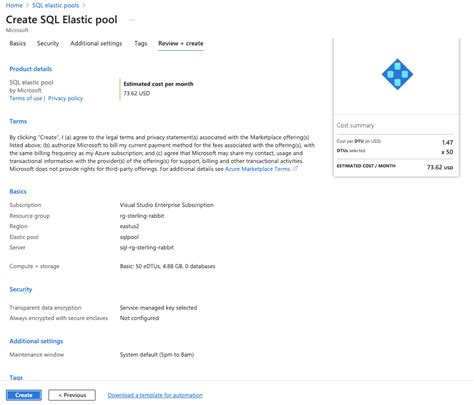Download a template for automation
Screen dimensions: 474x405
(x=155, y=395)
